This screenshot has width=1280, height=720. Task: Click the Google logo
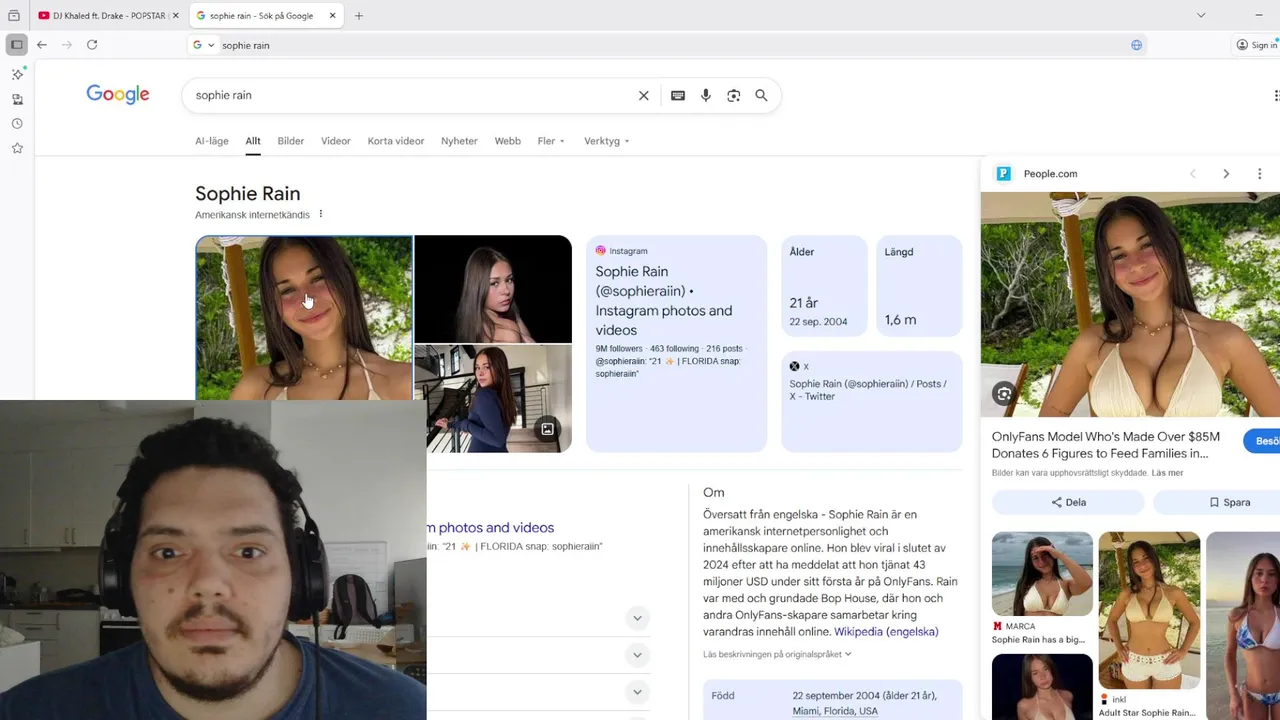[118, 94]
